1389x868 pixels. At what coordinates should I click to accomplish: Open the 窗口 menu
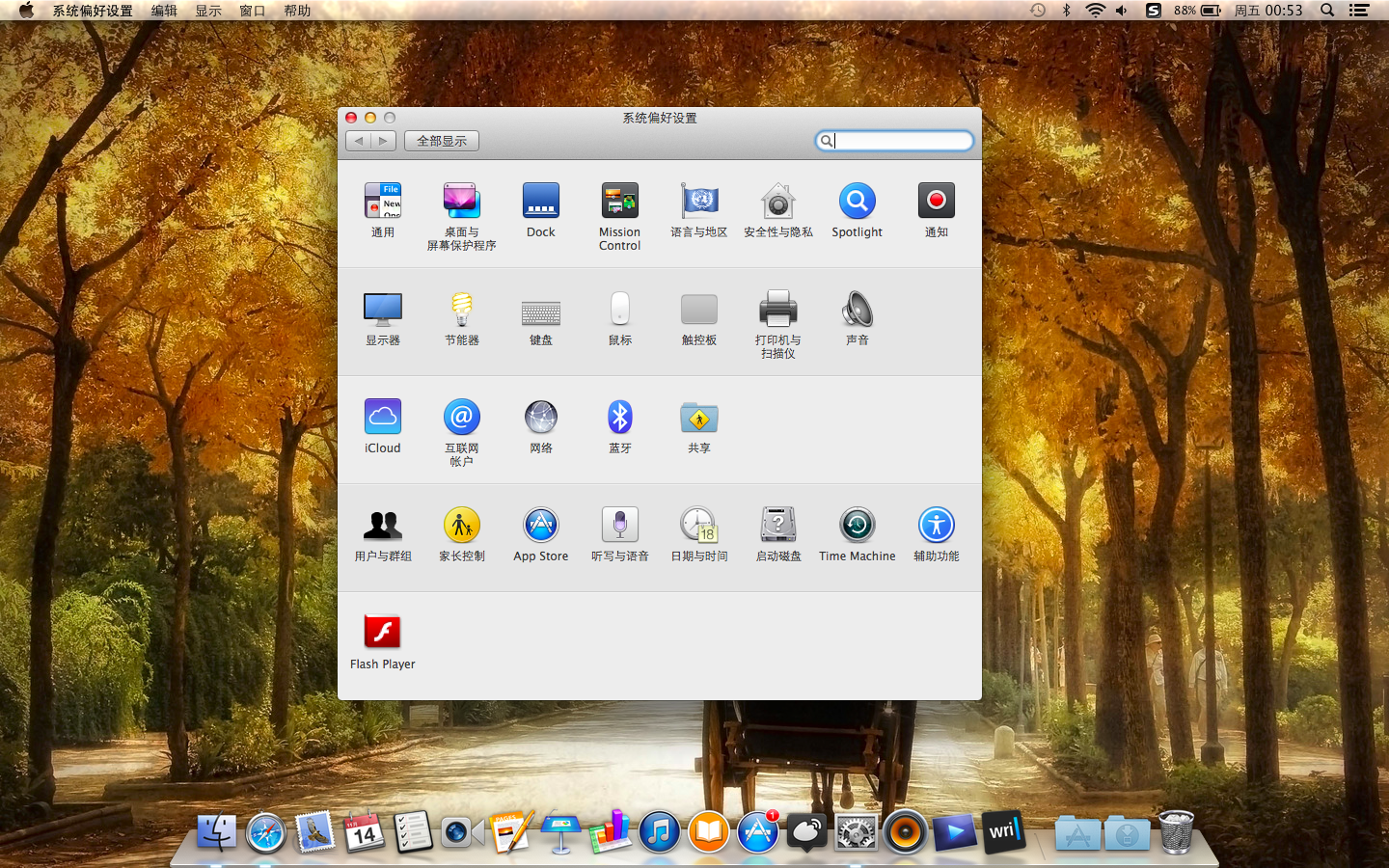[253, 11]
